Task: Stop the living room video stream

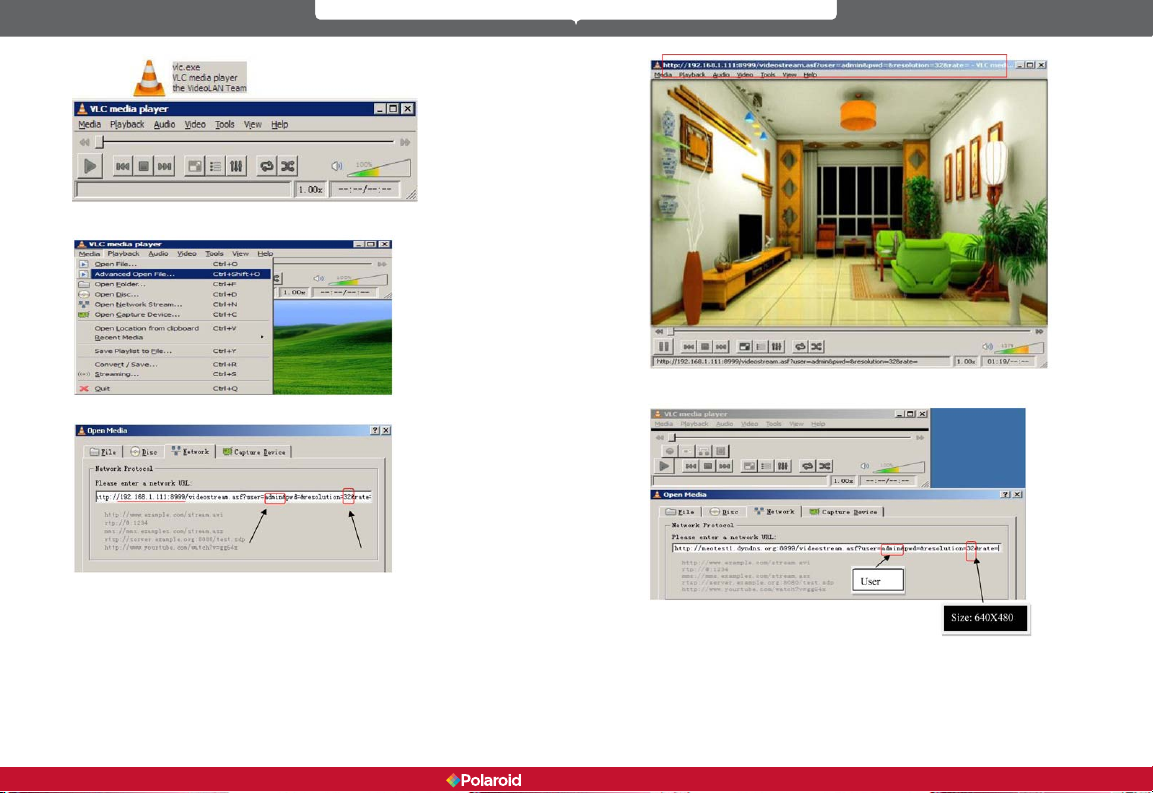Action: pyautogui.click(x=705, y=346)
